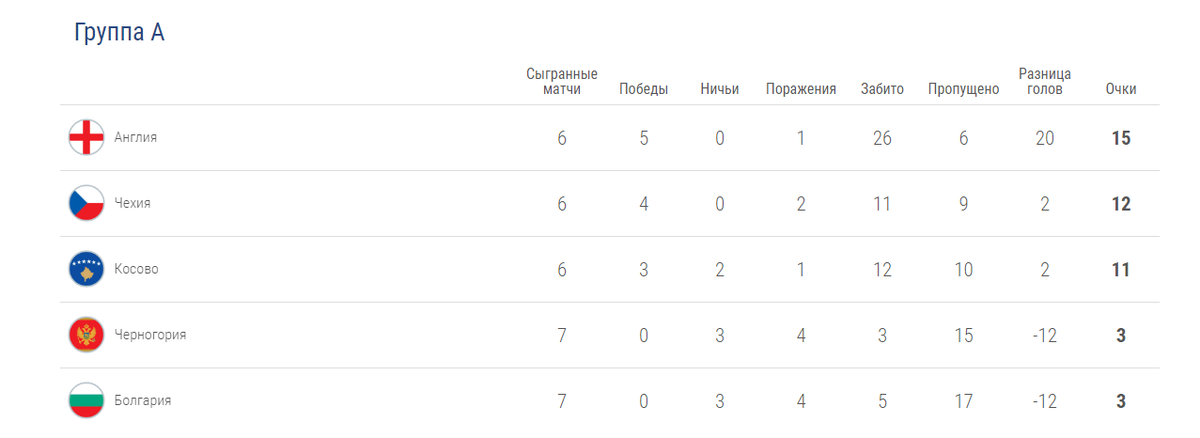Sort by Забито column header
The width and height of the screenshot is (1200, 438).
coord(882,89)
